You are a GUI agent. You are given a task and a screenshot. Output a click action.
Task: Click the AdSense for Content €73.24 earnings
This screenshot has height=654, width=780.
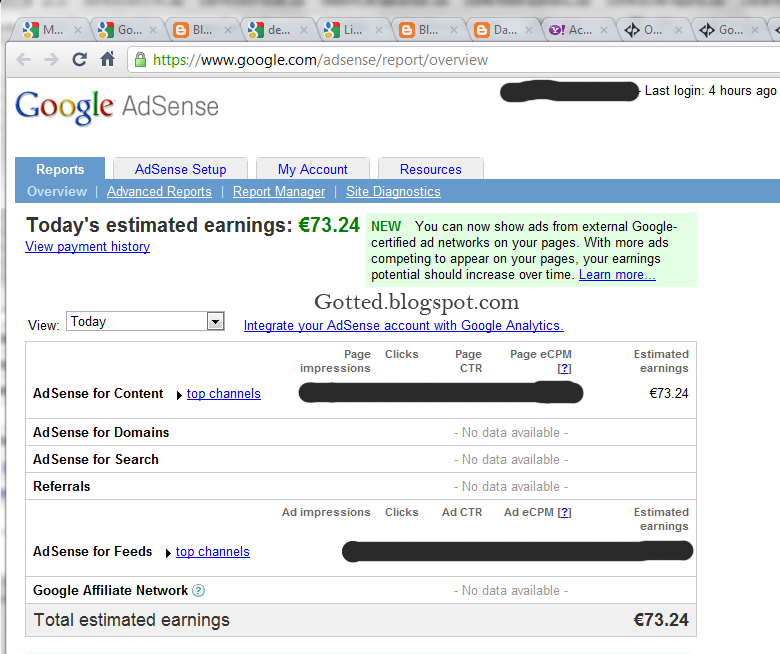[669, 393]
